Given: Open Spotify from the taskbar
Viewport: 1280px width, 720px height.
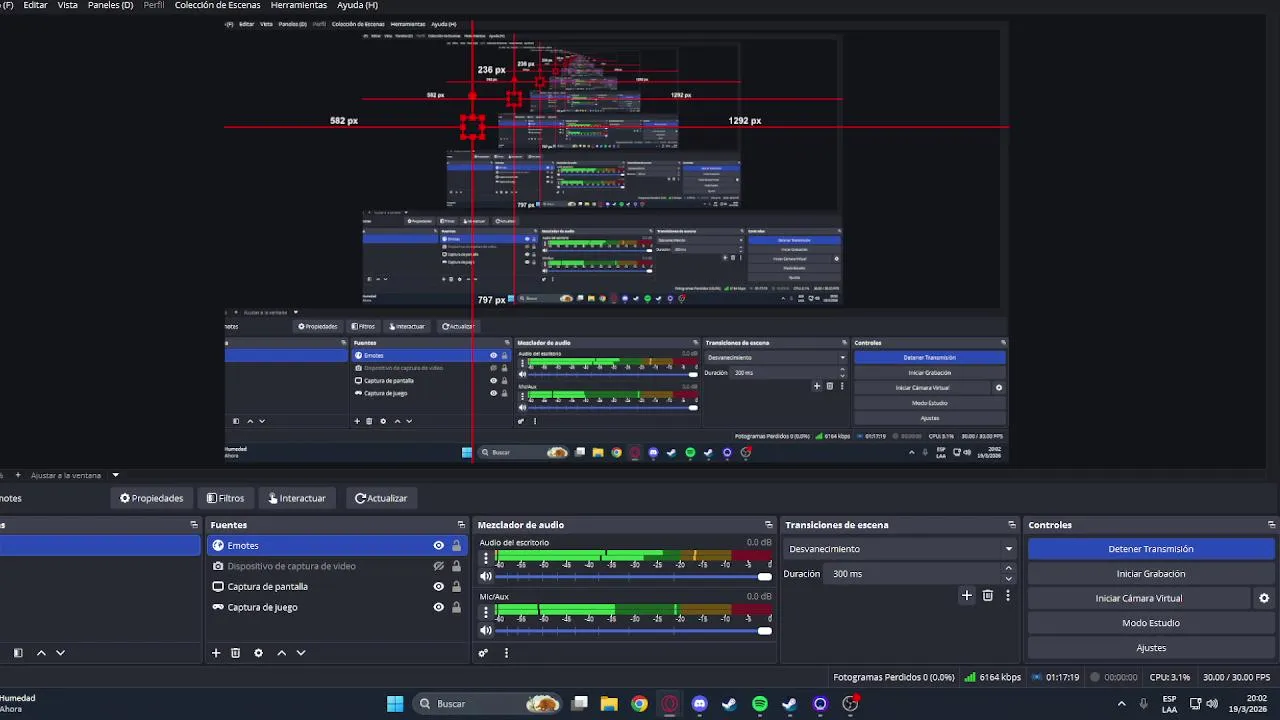Looking at the screenshot, I should pos(760,704).
